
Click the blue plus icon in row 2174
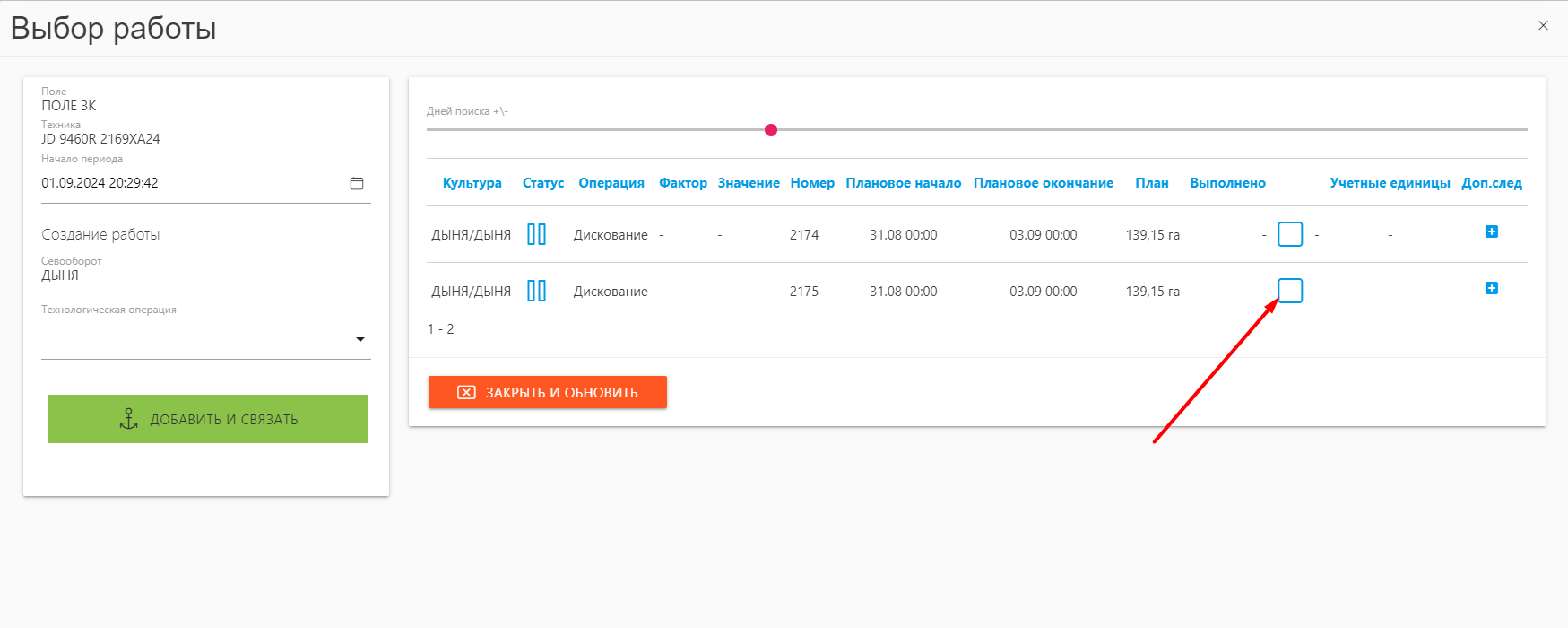click(1492, 231)
